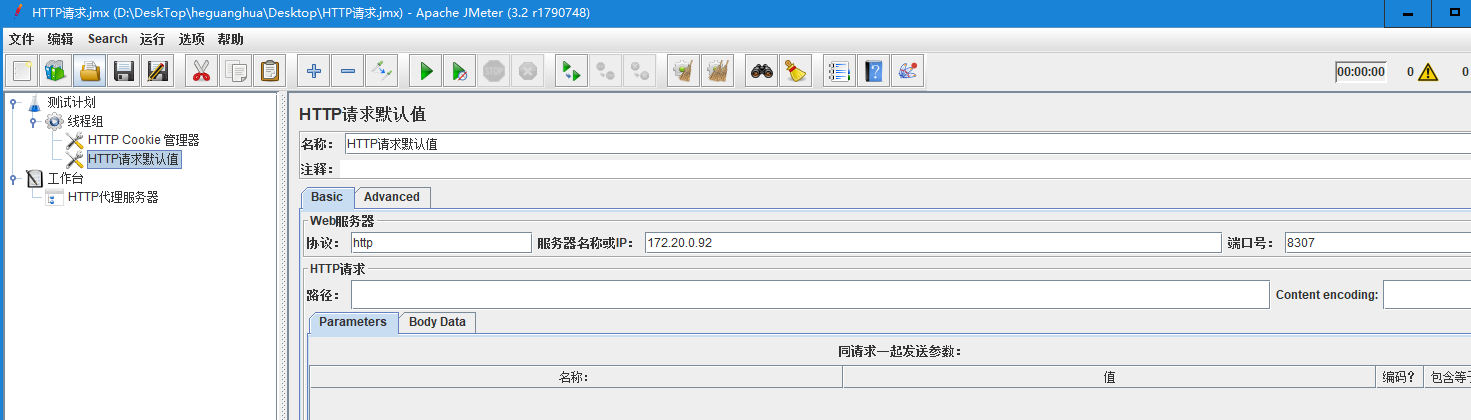Open the 选项 menu
The image size is (1471, 420).
tap(191, 39)
